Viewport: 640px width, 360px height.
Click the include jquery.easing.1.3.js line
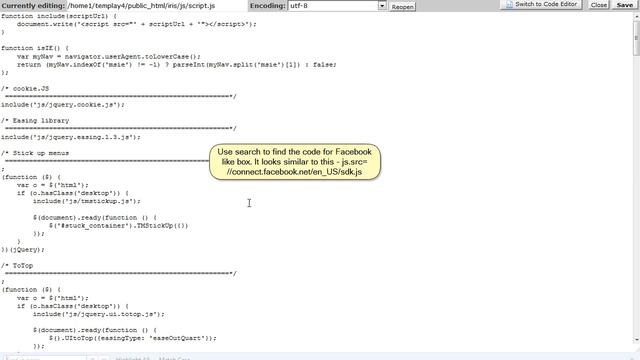[x=71, y=137]
